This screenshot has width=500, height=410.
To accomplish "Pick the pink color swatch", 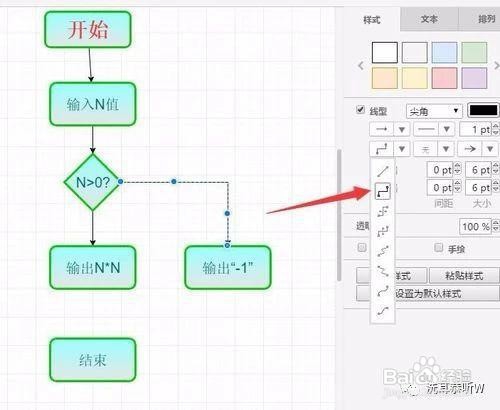I will coord(444,78).
